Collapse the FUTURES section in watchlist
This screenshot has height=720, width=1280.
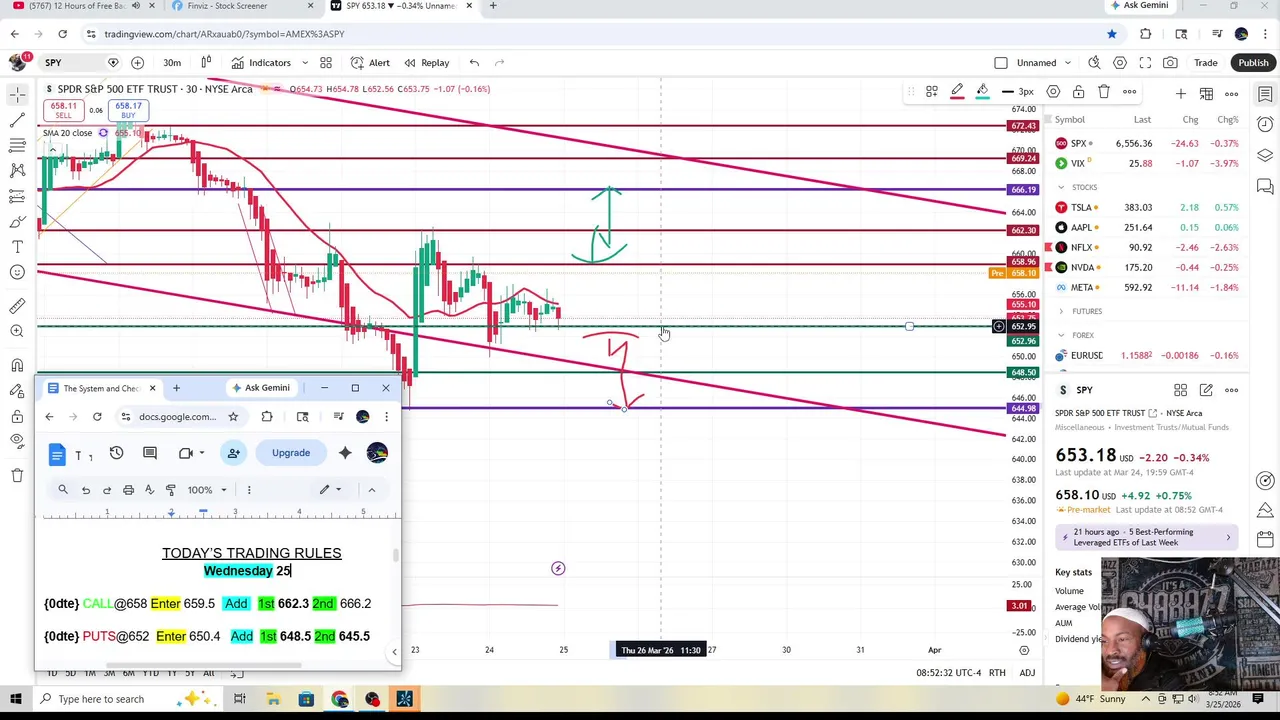pyautogui.click(x=1062, y=311)
